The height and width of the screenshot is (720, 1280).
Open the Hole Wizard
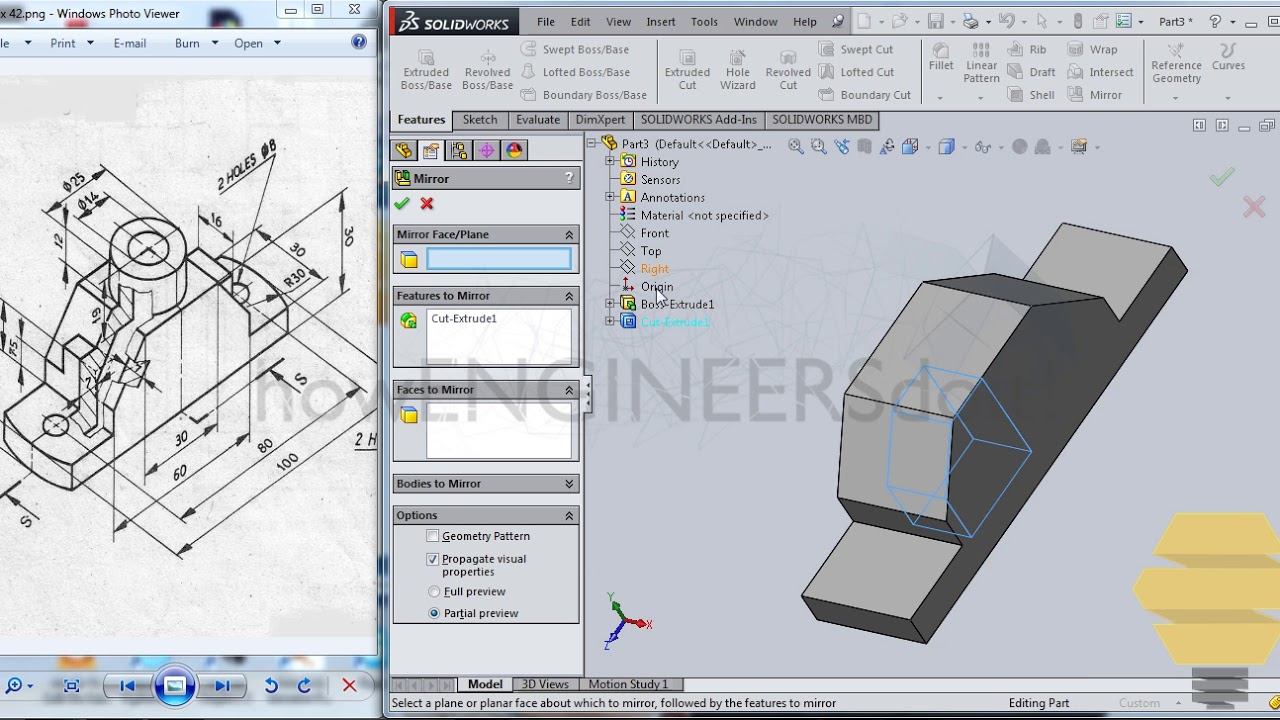coord(738,70)
